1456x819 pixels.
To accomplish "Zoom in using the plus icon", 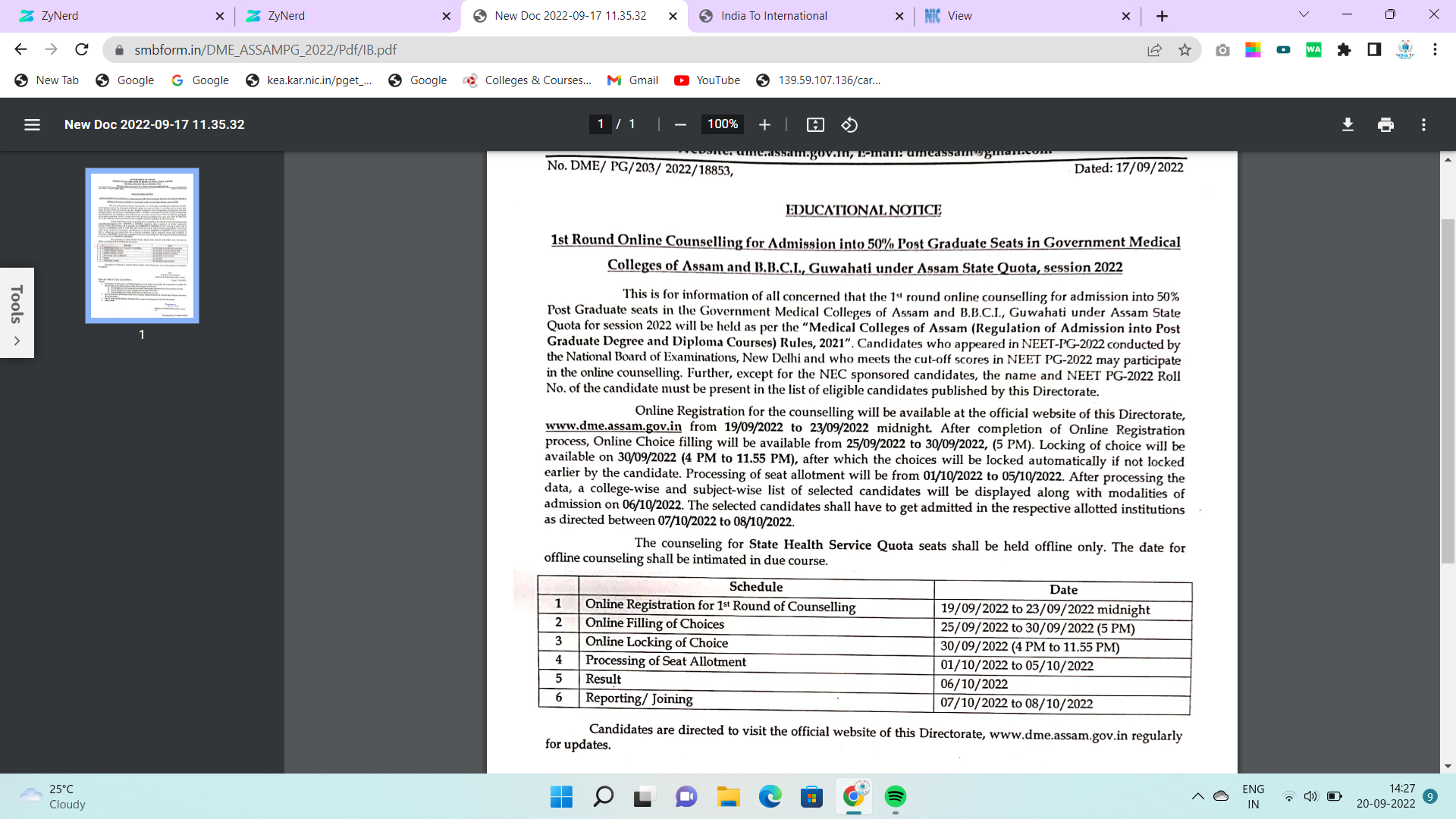I will click(764, 124).
